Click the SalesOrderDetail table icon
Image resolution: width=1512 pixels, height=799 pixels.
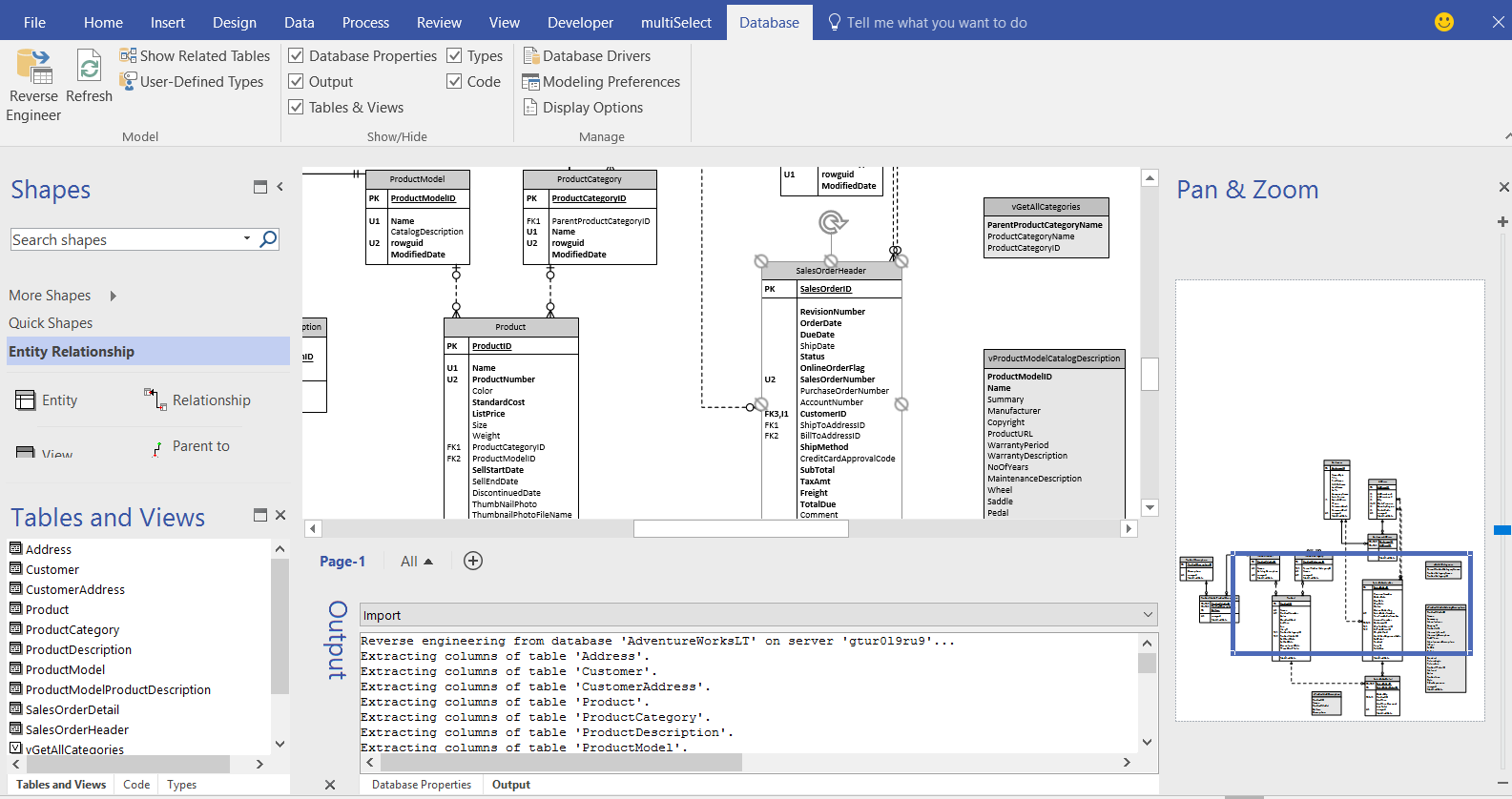[x=15, y=708]
